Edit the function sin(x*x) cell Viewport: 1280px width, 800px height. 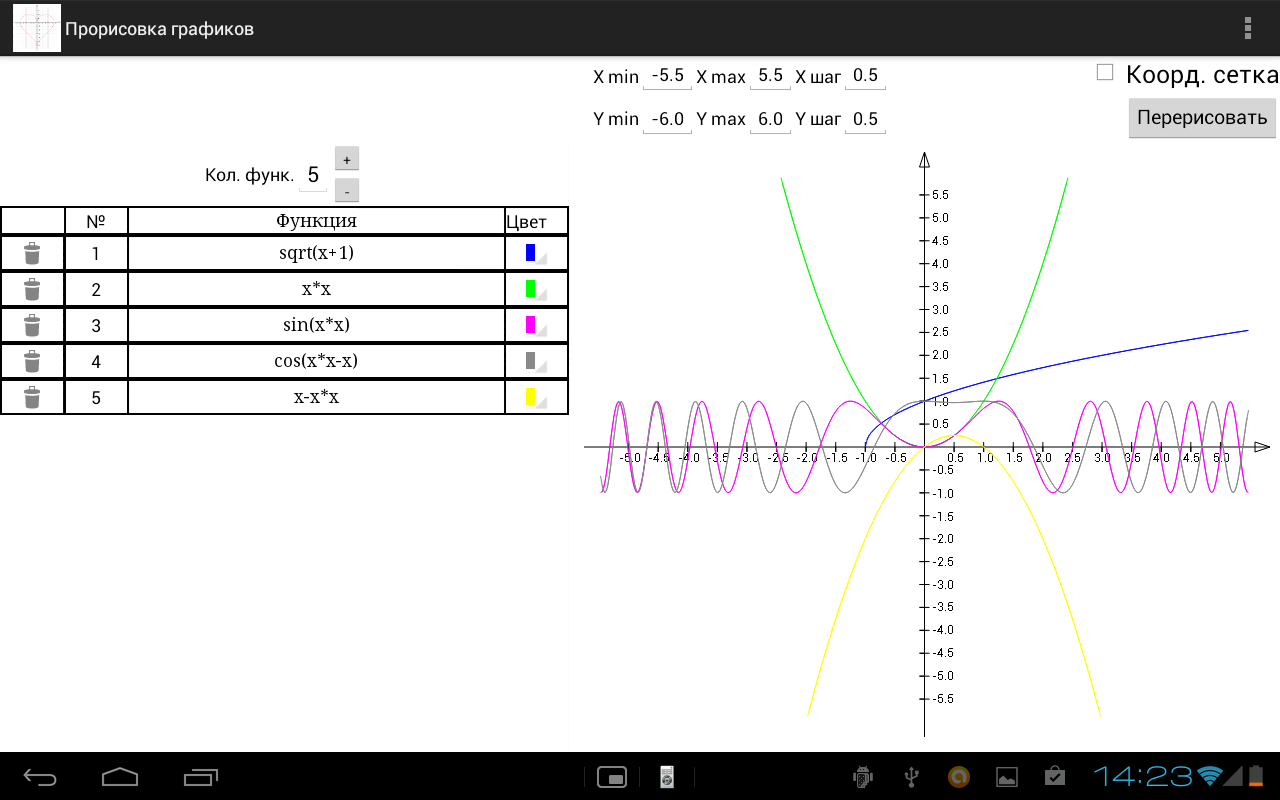point(316,326)
